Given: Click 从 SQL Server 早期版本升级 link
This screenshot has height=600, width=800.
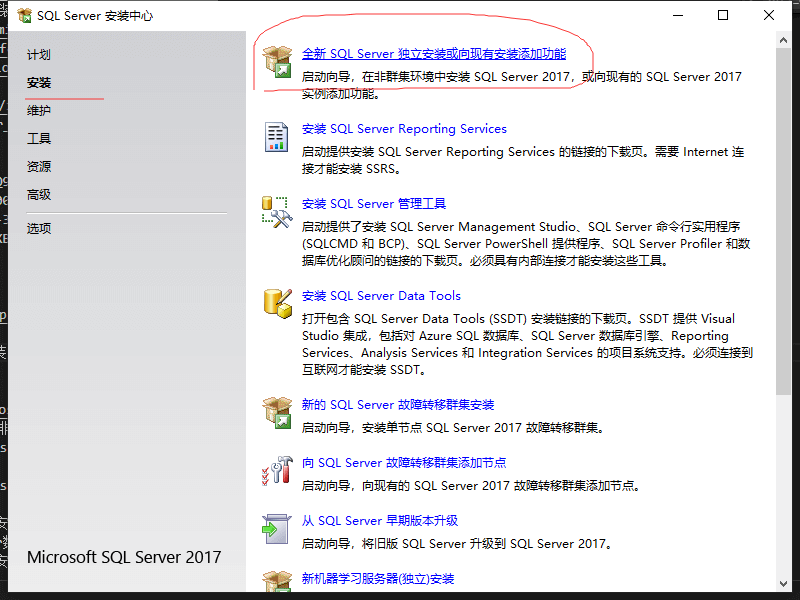Looking at the screenshot, I should [380, 521].
